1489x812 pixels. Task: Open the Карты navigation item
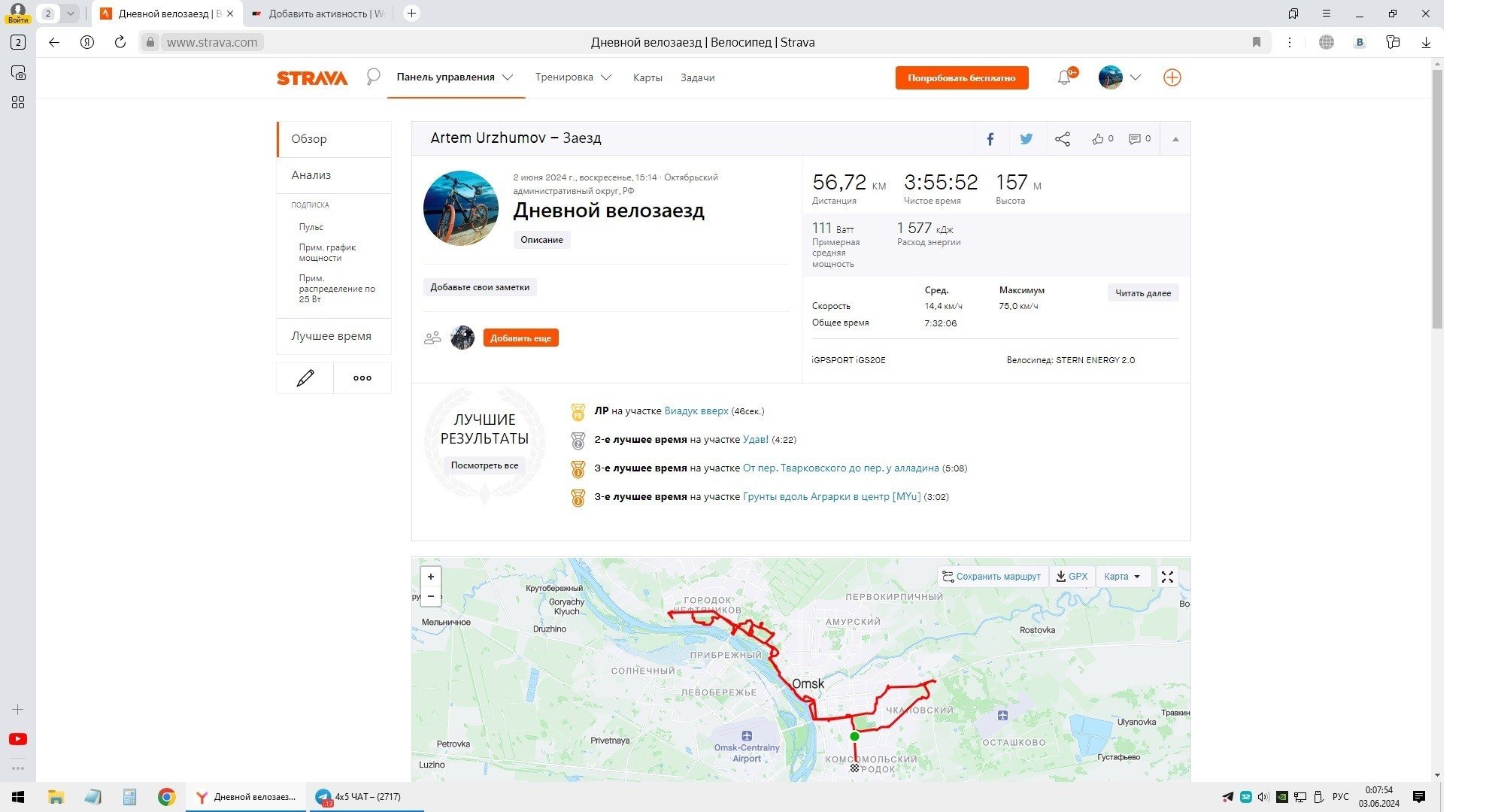pos(647,77)
